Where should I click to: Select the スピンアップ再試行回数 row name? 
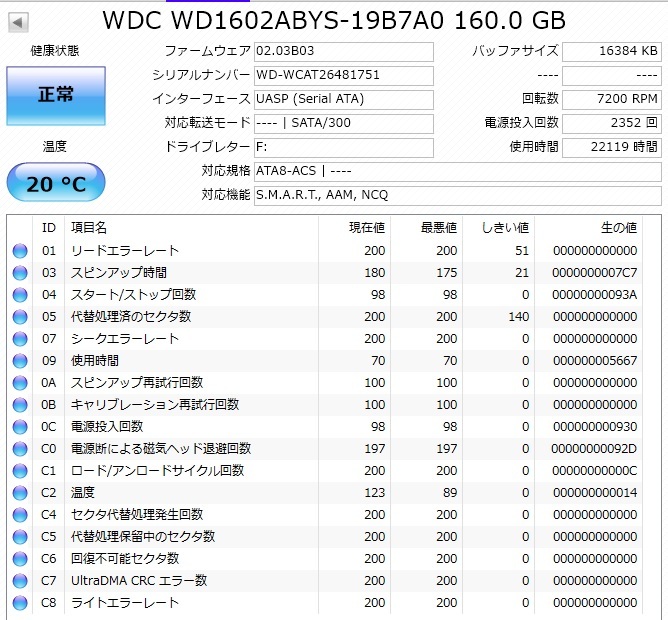pyautogui.click(x=137, y=383)
